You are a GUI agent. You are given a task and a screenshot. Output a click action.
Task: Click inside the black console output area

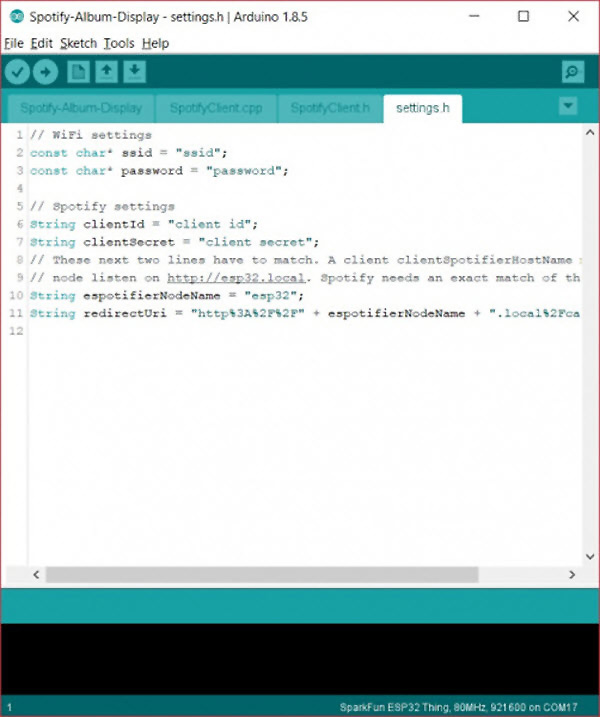pyautogui.click(x=300, y=659)
